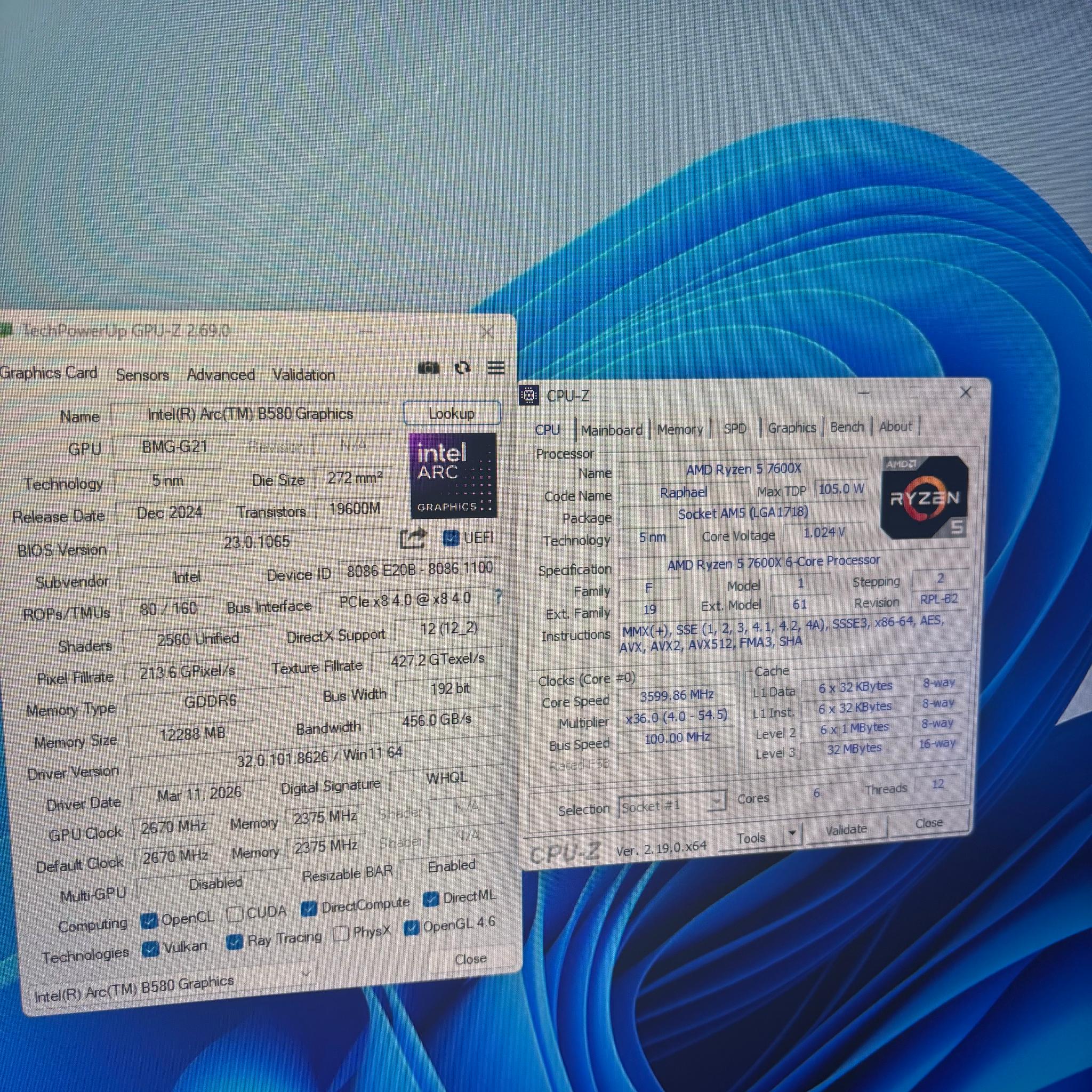Toggle the CUDA checkbox

pyautogui.click(x=235, y=914)
